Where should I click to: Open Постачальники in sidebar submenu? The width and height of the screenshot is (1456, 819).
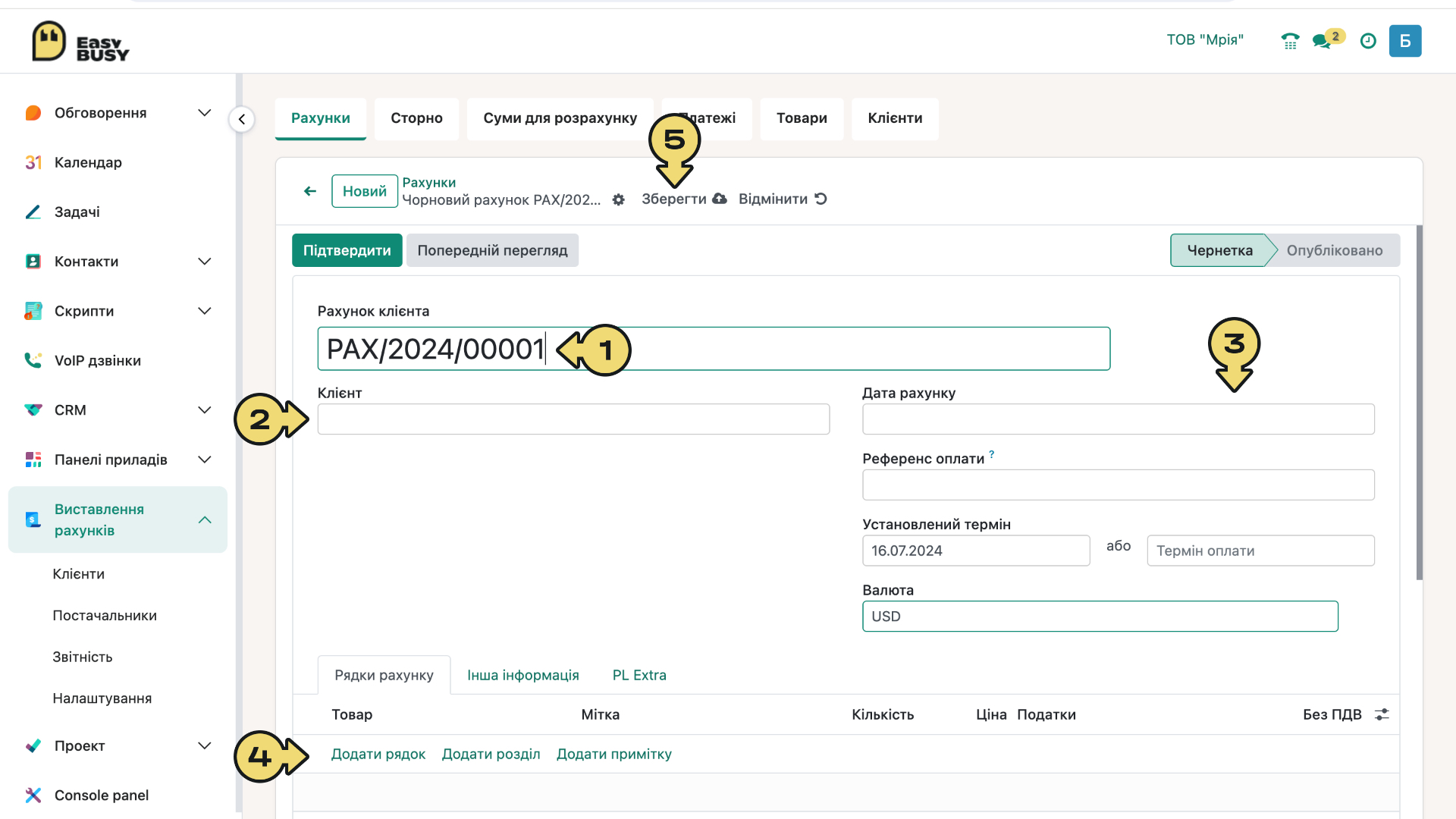[105, 615]
